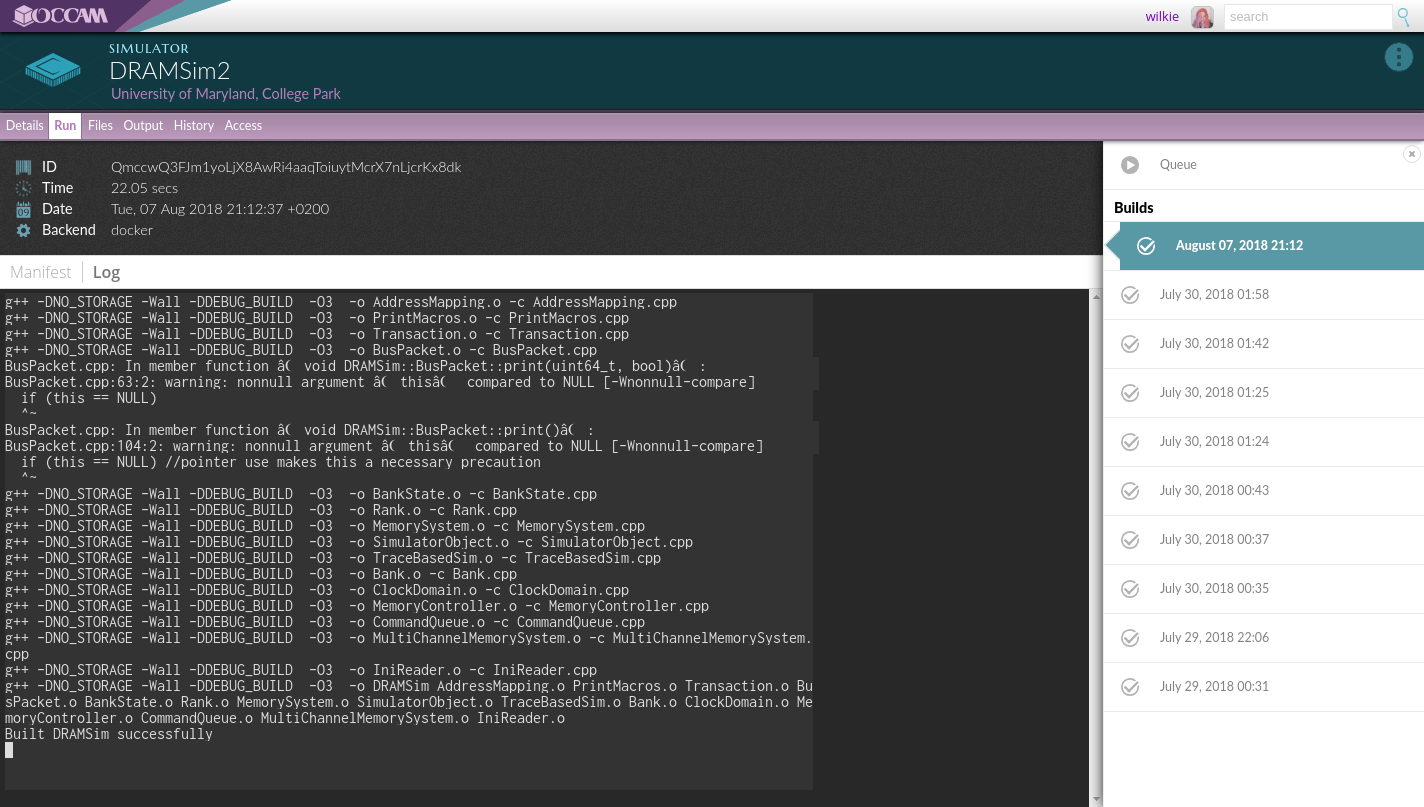1424x807 pixels.
Task: Click the date value Tue, 07 Aug 2018
Action: [x=220, y=209]
